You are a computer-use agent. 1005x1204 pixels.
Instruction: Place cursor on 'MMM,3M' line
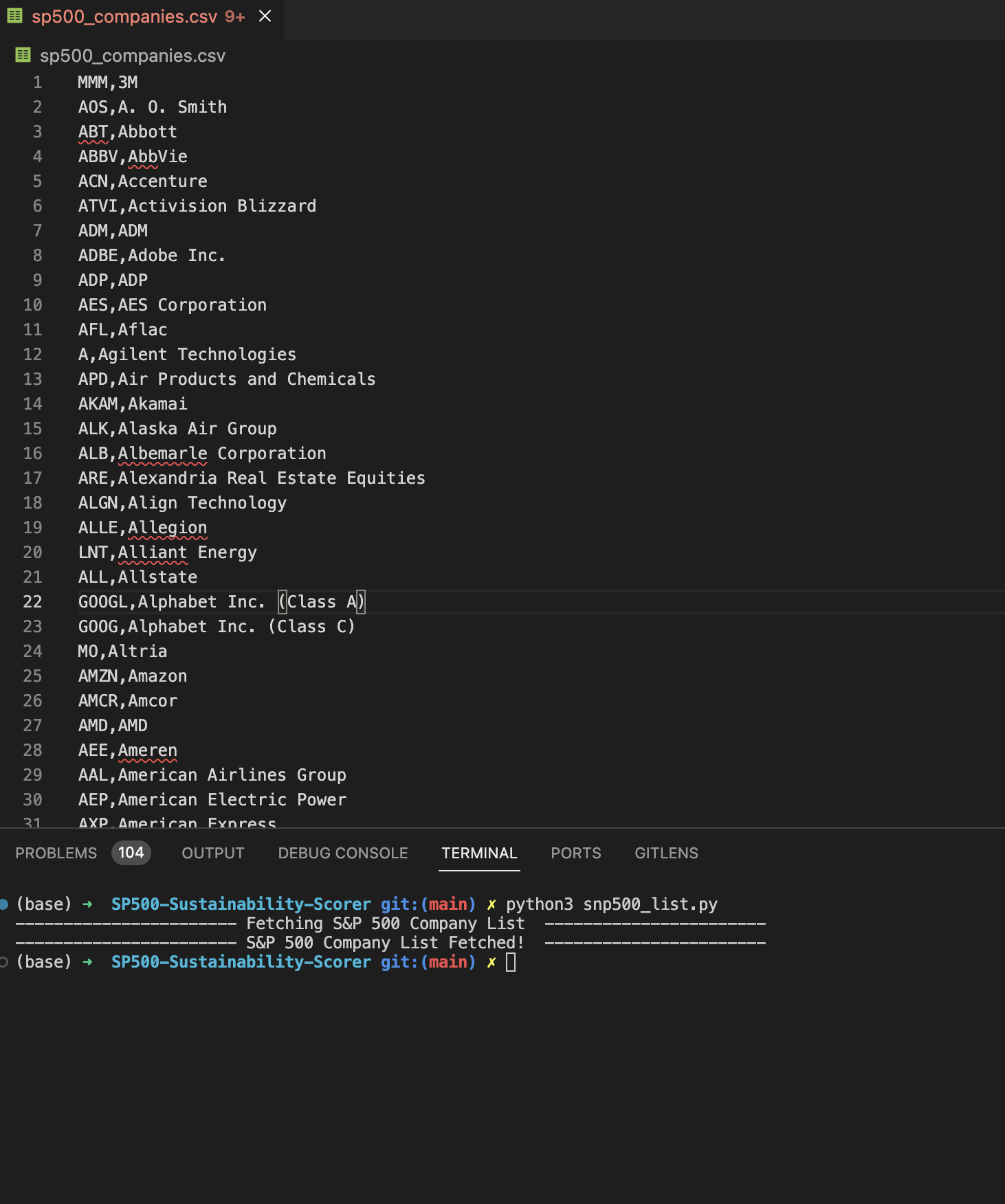108,82
